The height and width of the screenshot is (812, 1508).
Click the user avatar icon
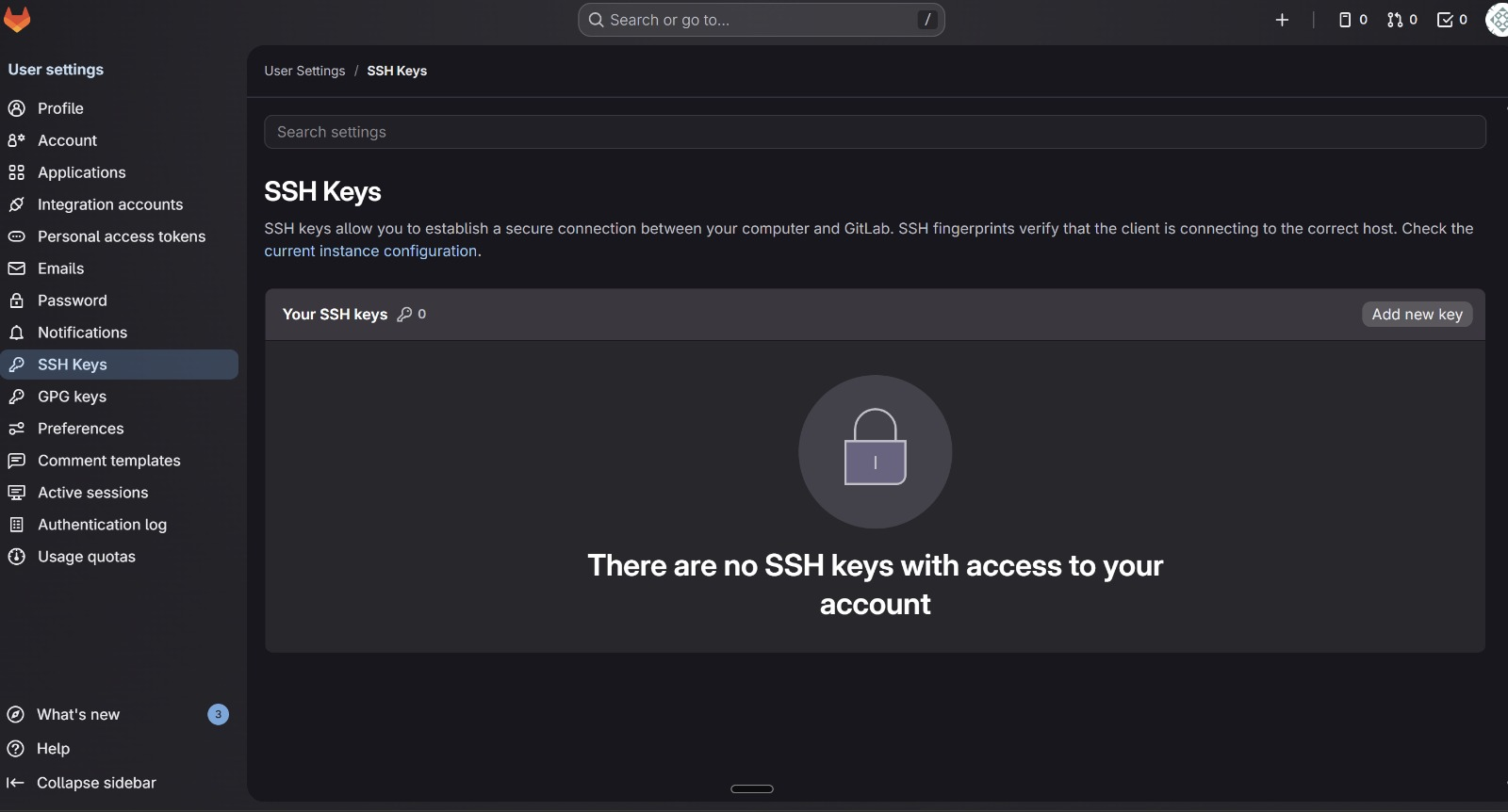(1498, 20)
